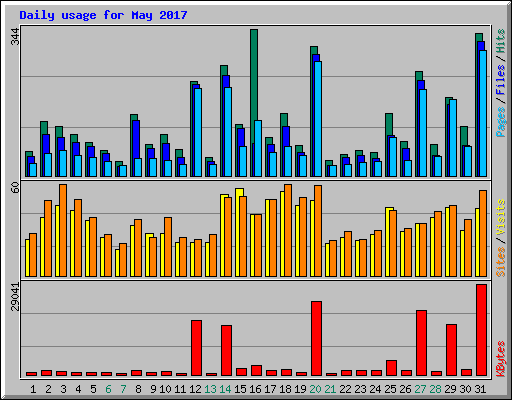Click day label 17 on the bottom axis
Screen dimensions: 512x400
(x=270, y=389)
